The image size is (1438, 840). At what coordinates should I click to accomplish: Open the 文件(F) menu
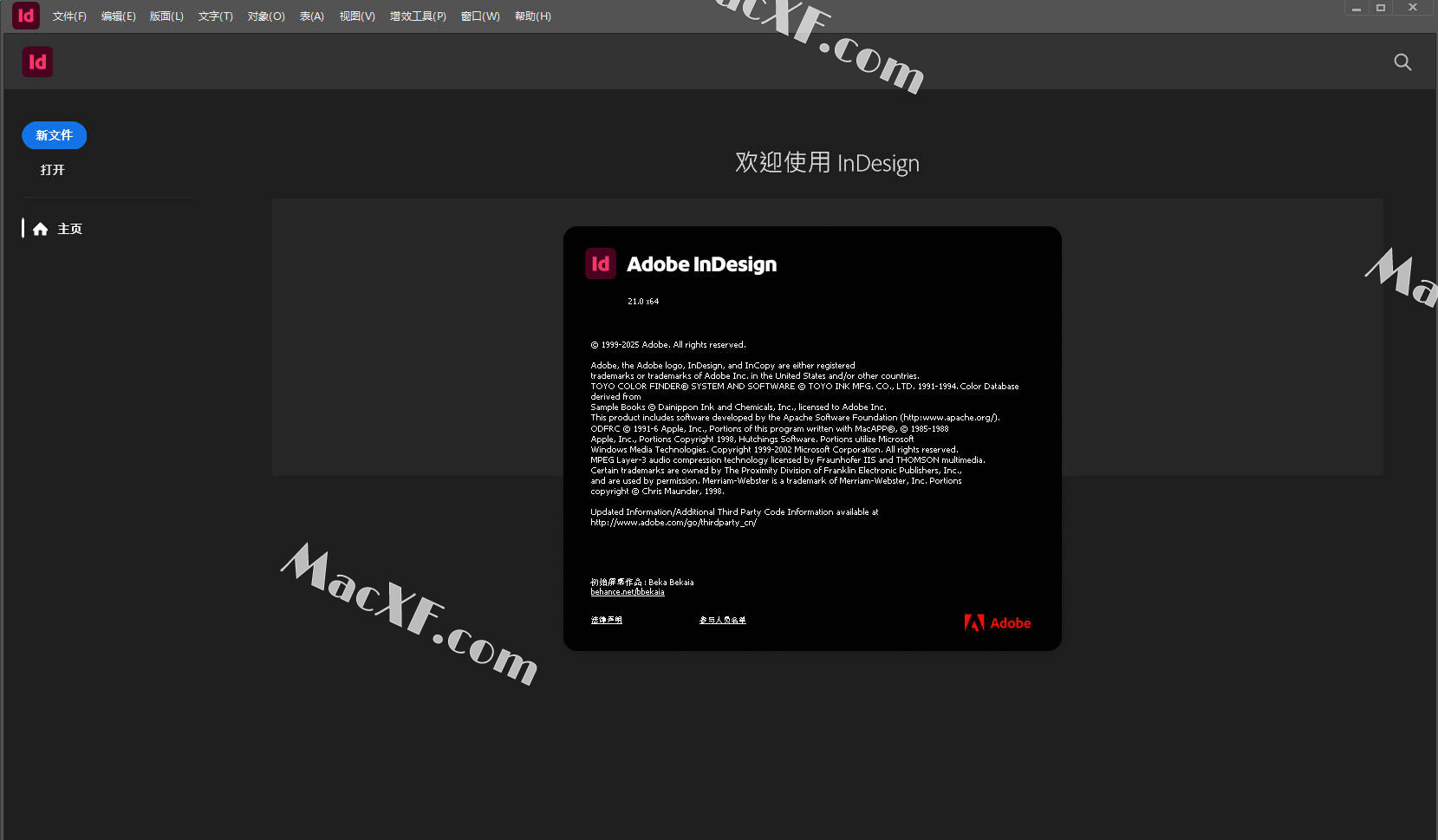69,16
